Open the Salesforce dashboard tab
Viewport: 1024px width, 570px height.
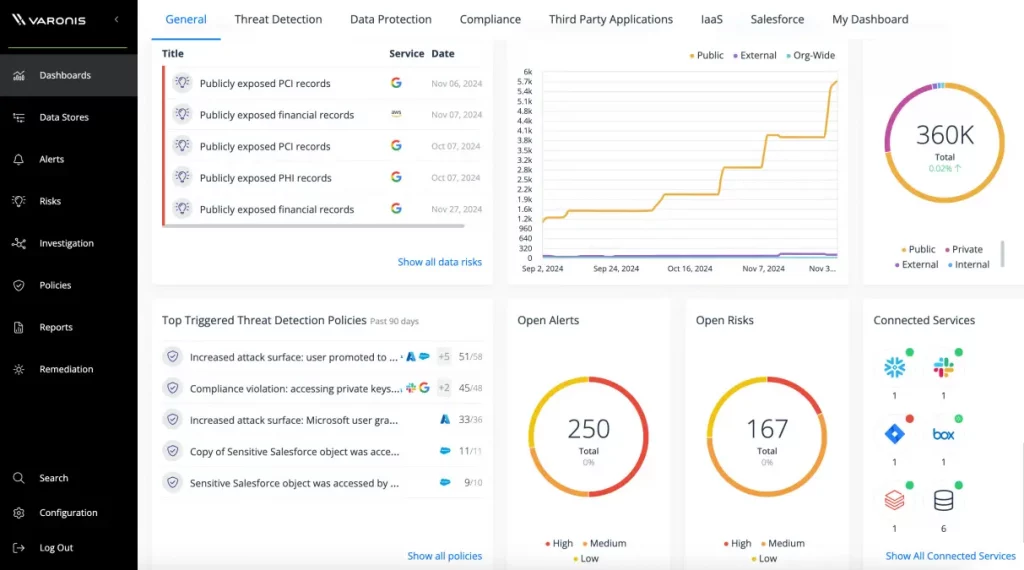pyautogui.click(x=778, y=19)
